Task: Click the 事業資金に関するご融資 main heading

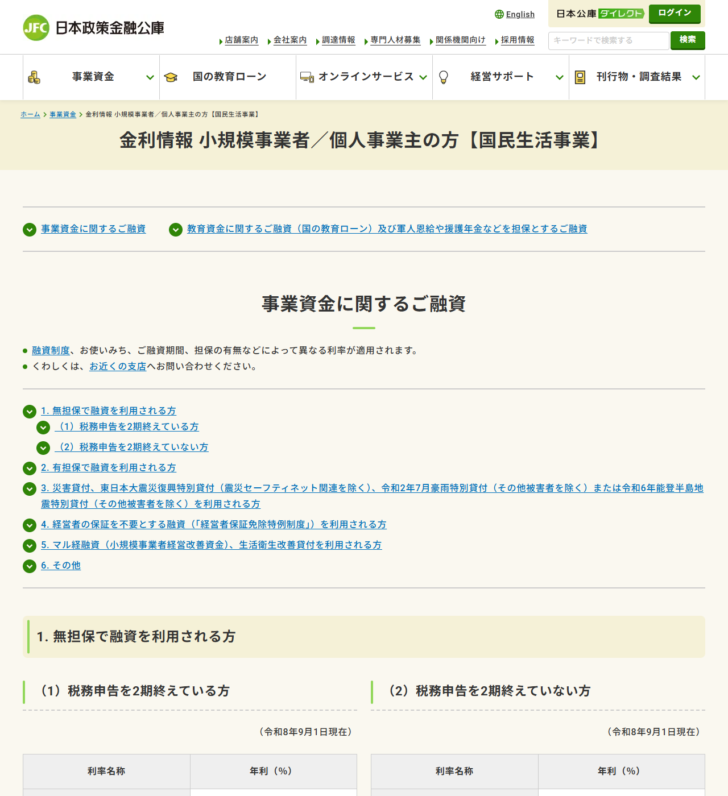Action: [364, 304]
